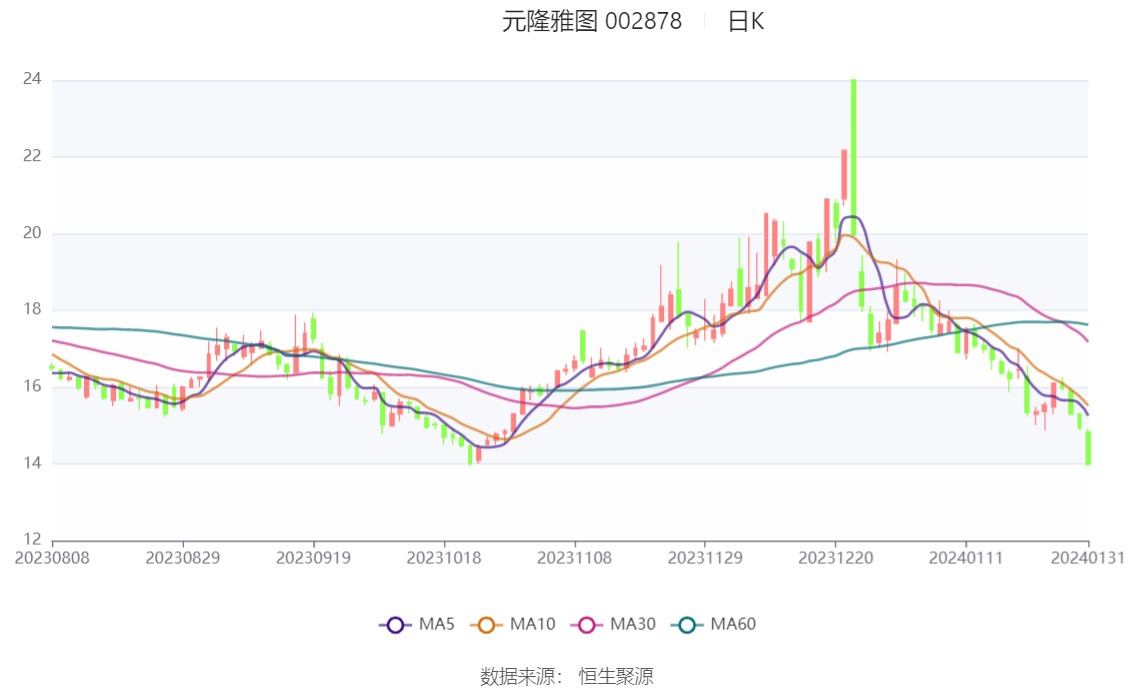1134x689 pixels.
Task: Click the tall green candlestick peaking at 24
Action: [853, 157]
